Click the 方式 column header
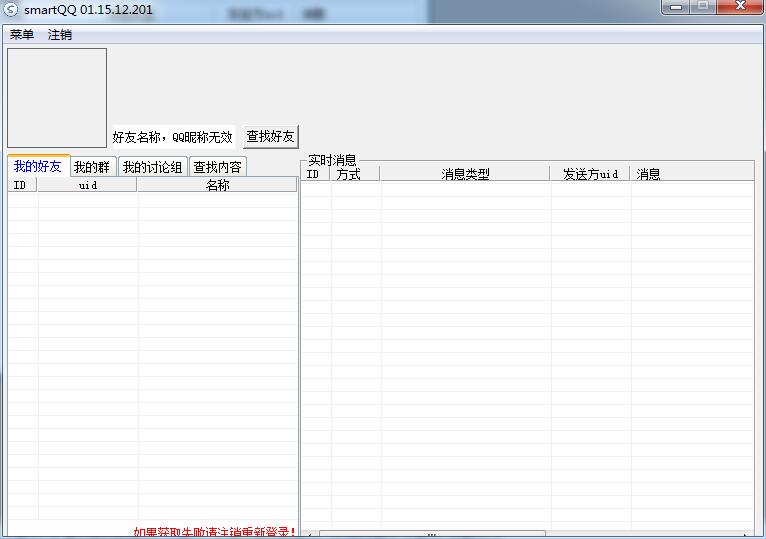Image resolution: width=766 pixels, height=539 pixels. [x=355, y=174]
